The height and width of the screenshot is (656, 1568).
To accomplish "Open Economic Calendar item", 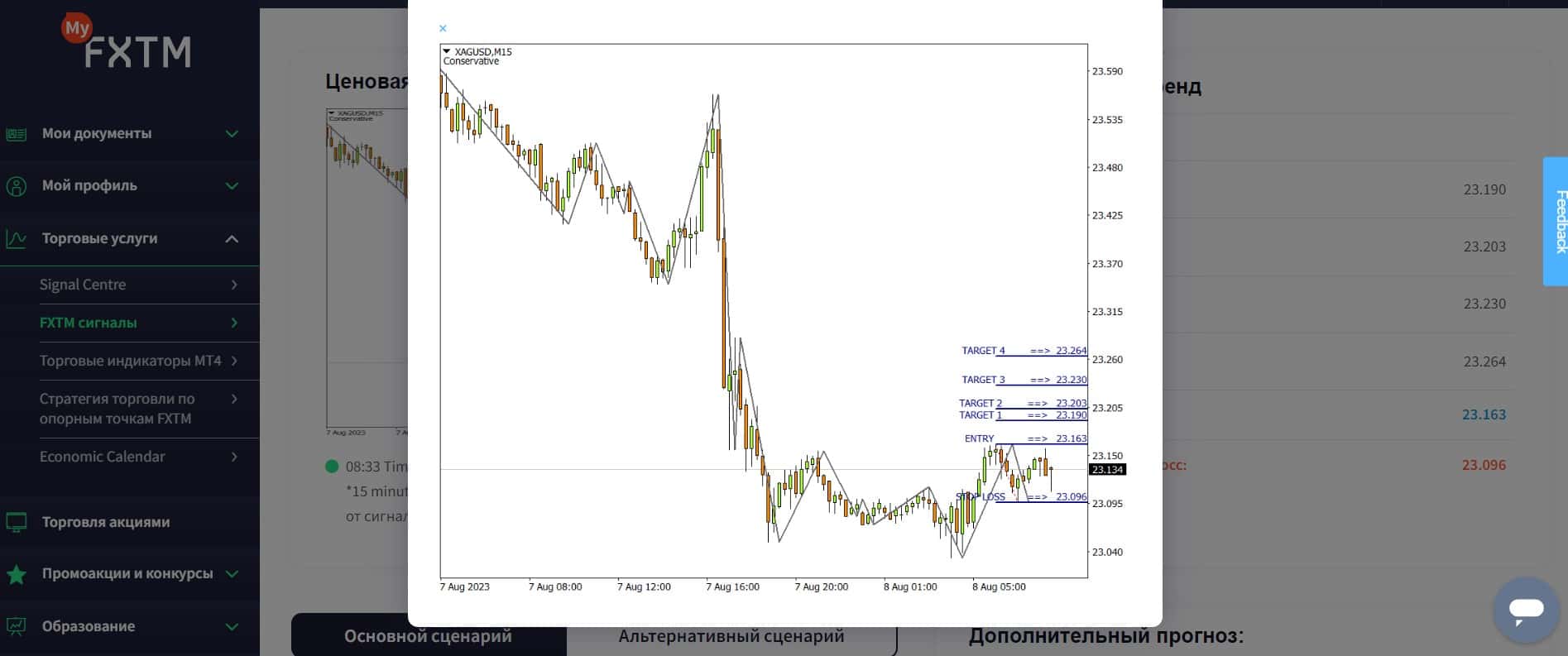I will pos(103,457).
